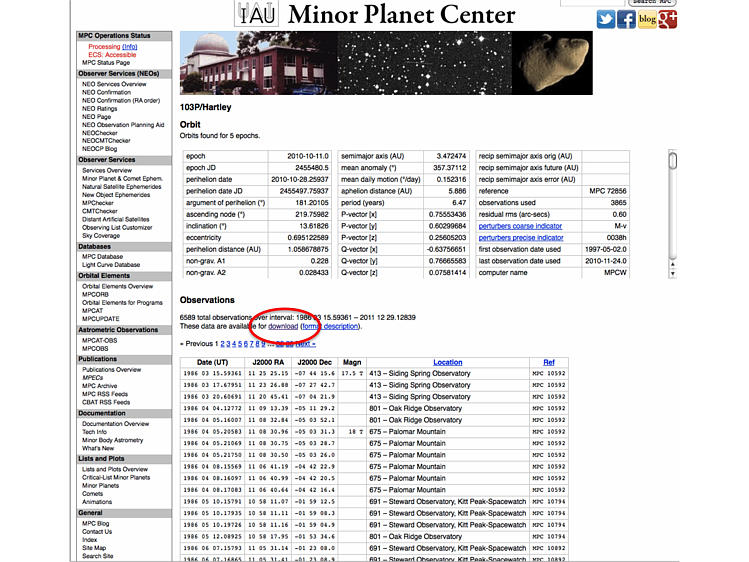Sort table by Location column header
The height and width of the screenshot is (562, 749).
[447, 362]
